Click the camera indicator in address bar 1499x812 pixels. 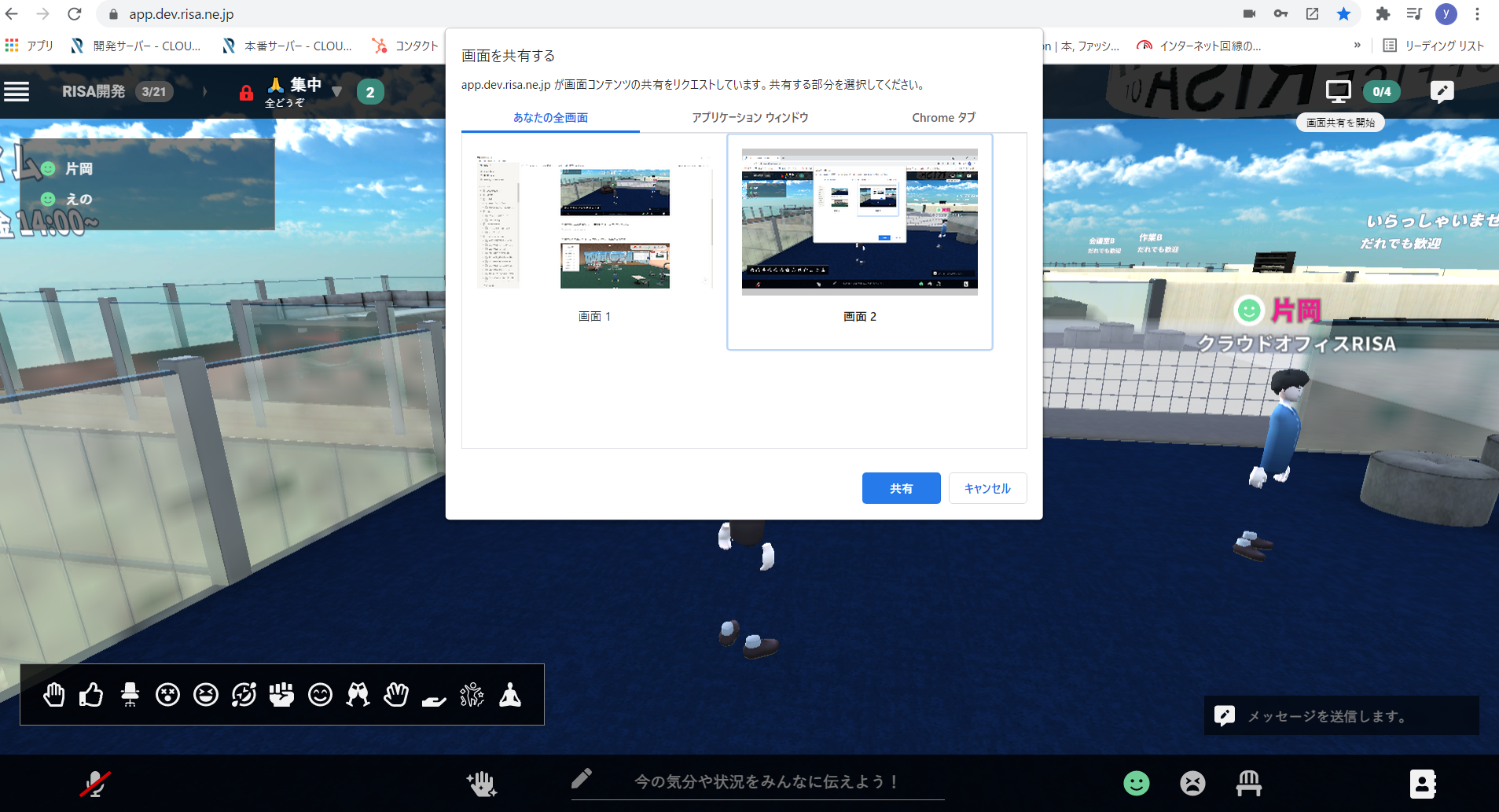[x=1249, y=14]
